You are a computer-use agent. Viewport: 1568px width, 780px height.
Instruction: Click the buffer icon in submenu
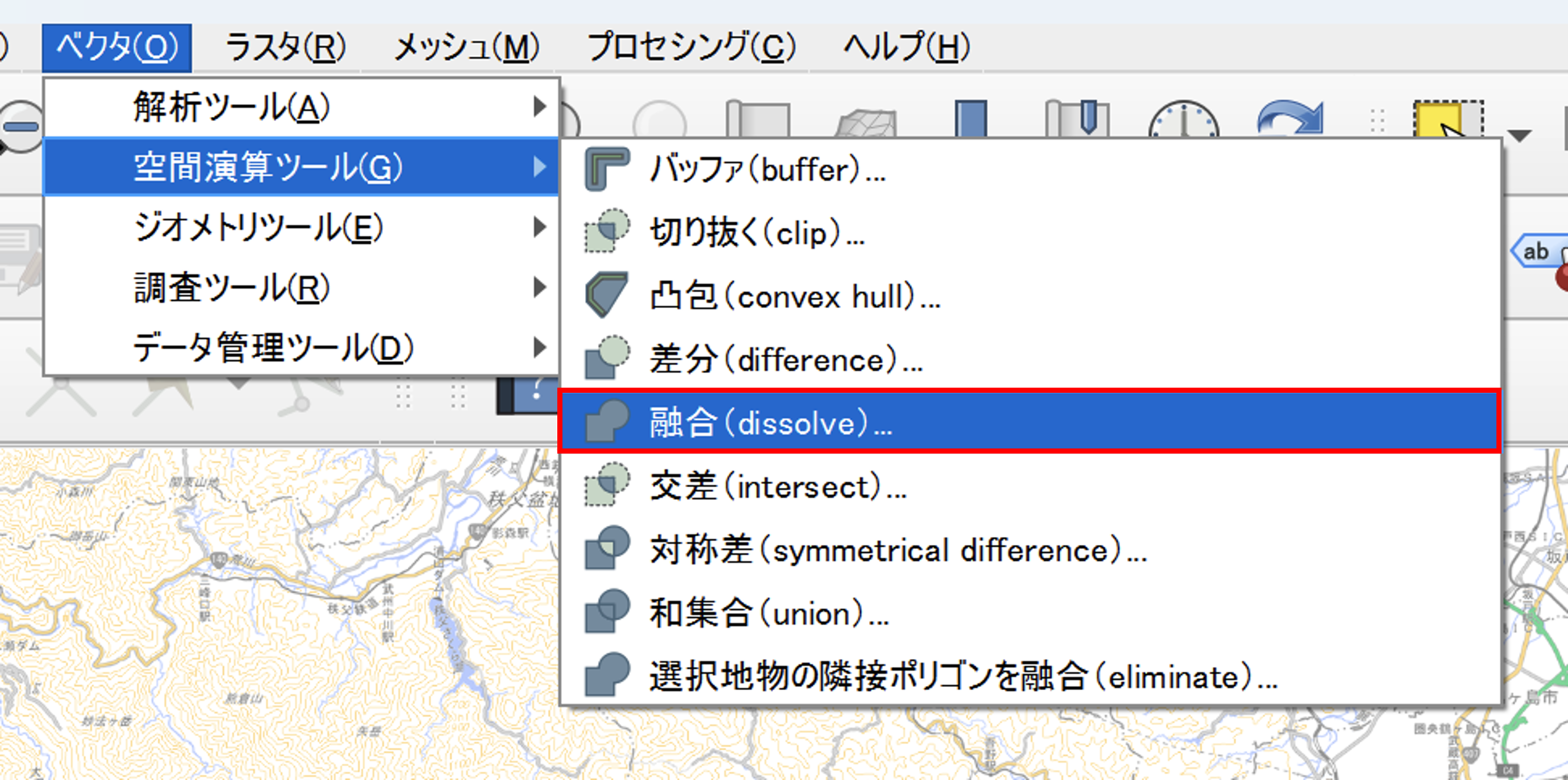pos(607,169)
